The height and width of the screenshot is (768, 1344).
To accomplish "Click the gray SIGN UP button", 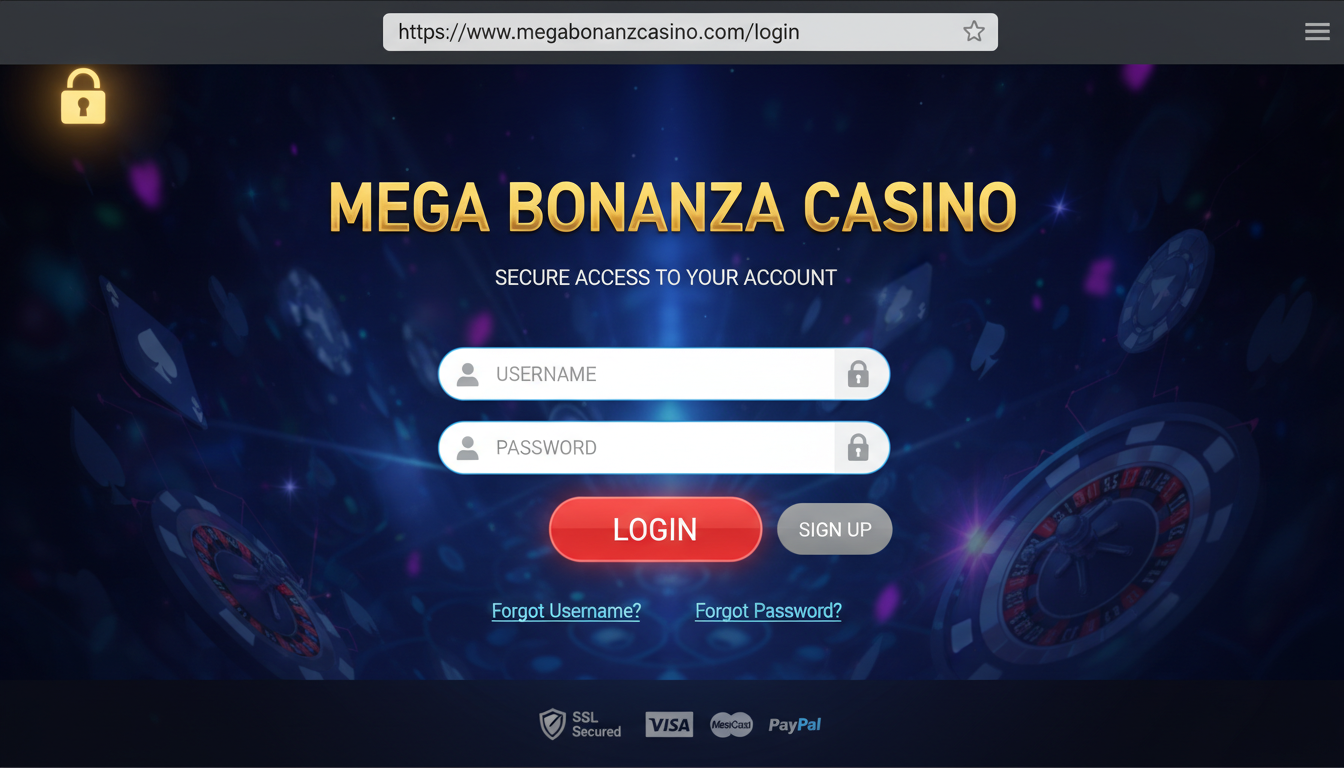I will click(835, 529).
